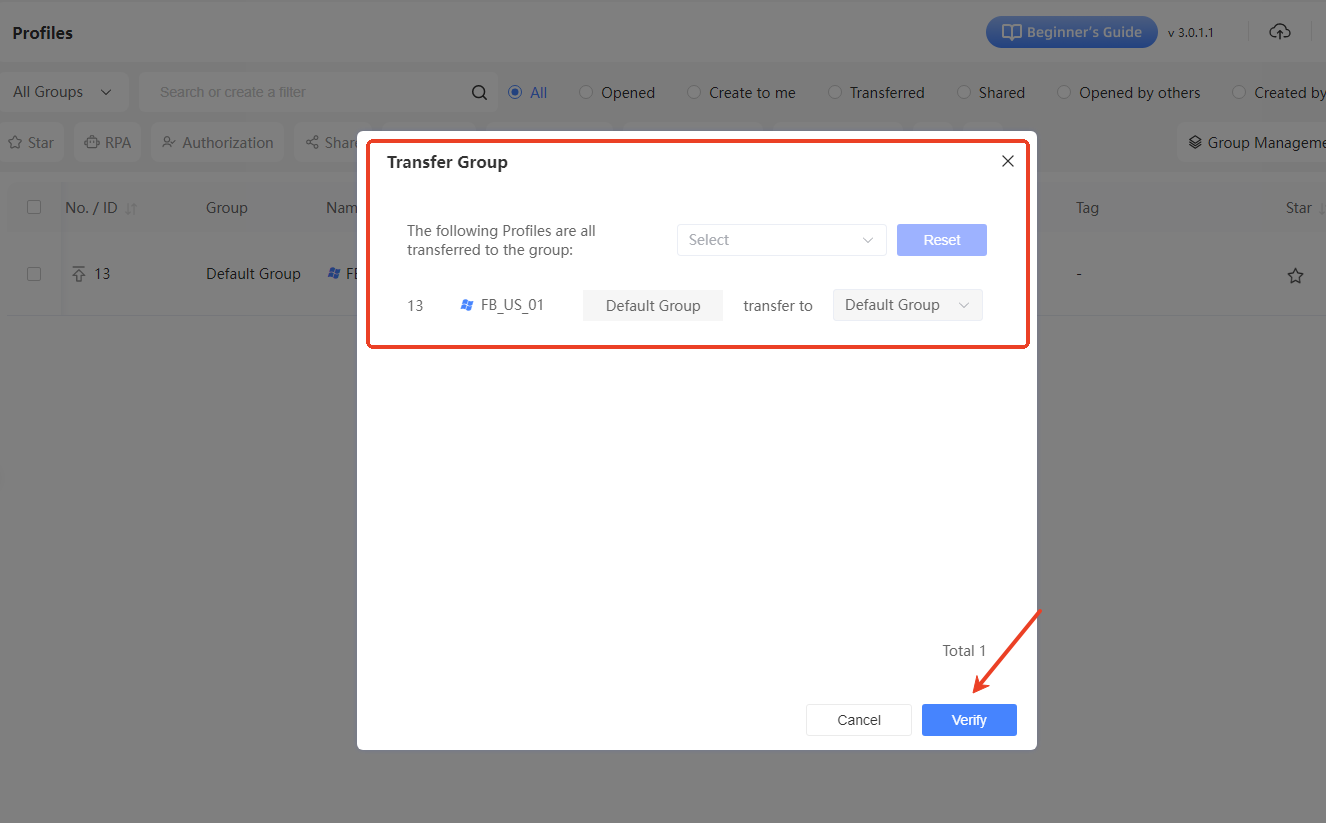
Task: Click the Authorization toolbar button
Action: tap(217, 143)
